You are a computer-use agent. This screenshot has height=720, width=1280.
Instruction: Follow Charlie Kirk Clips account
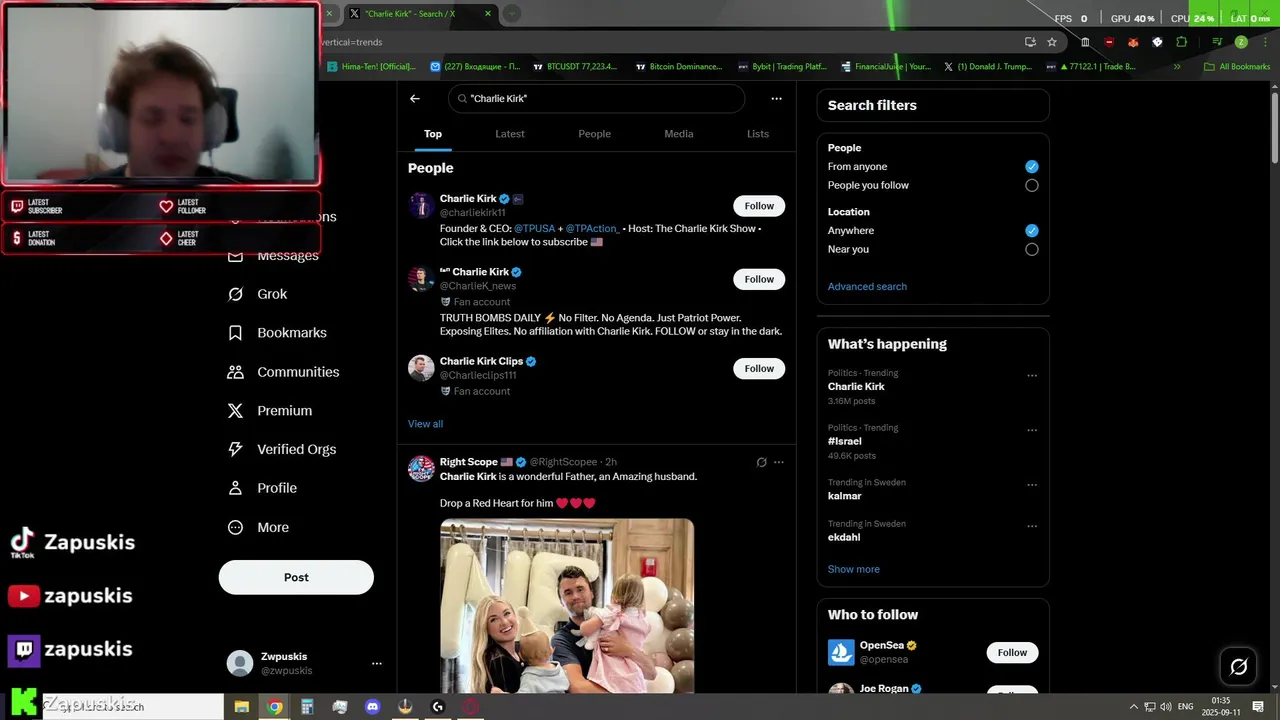[759, 369]
